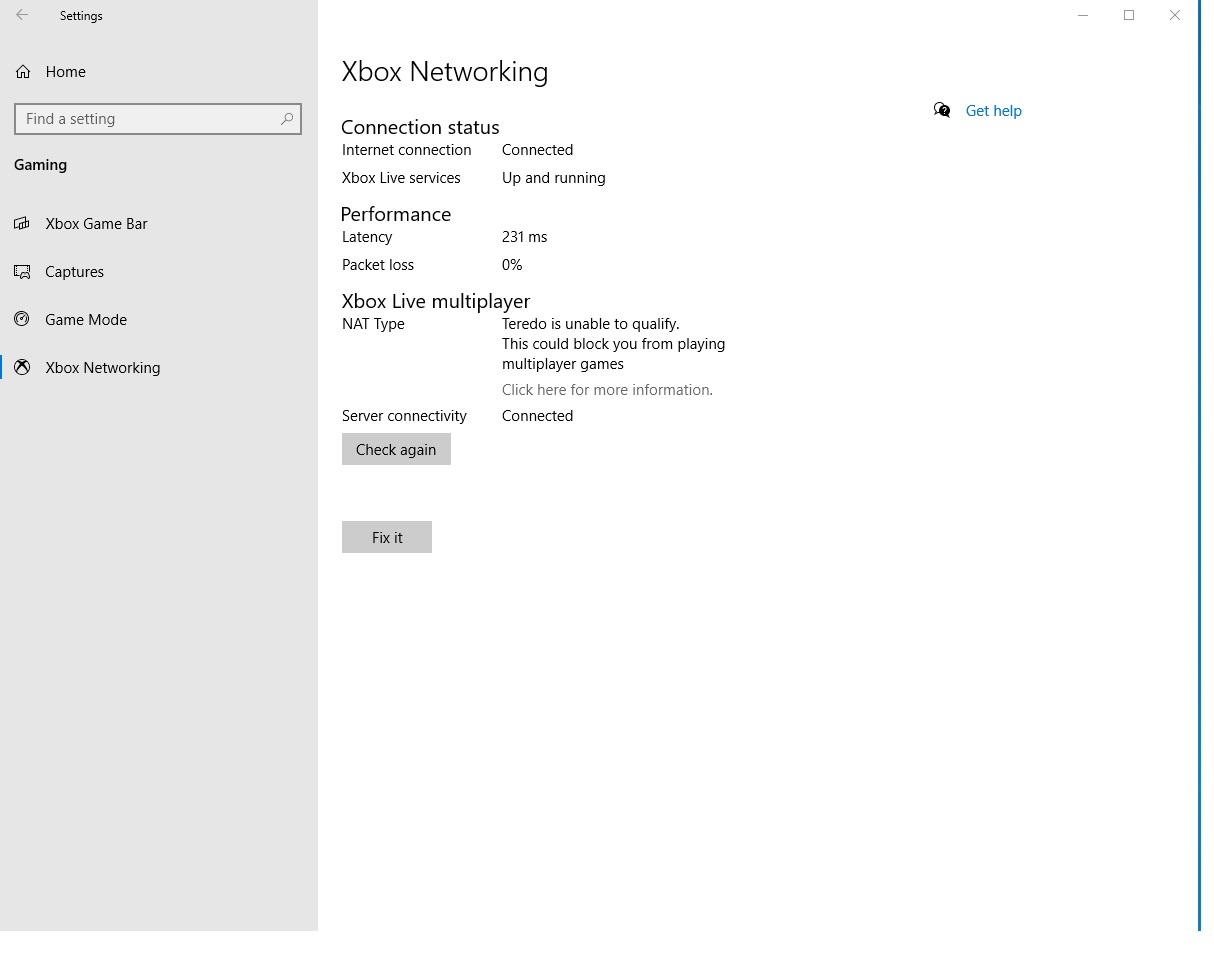Click Connected next to Internet connection

click(538, 150)
